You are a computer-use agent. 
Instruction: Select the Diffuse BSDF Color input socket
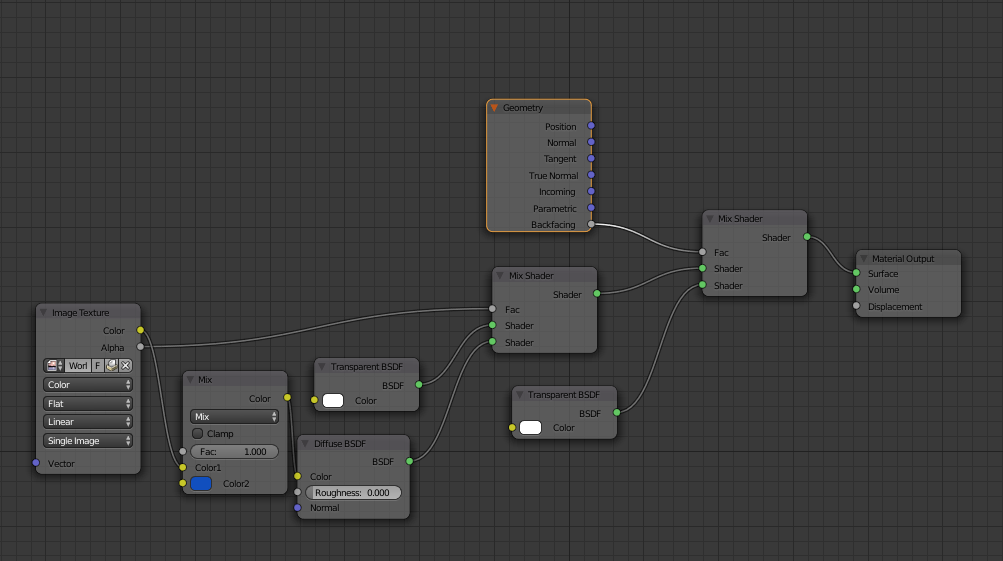297,477
